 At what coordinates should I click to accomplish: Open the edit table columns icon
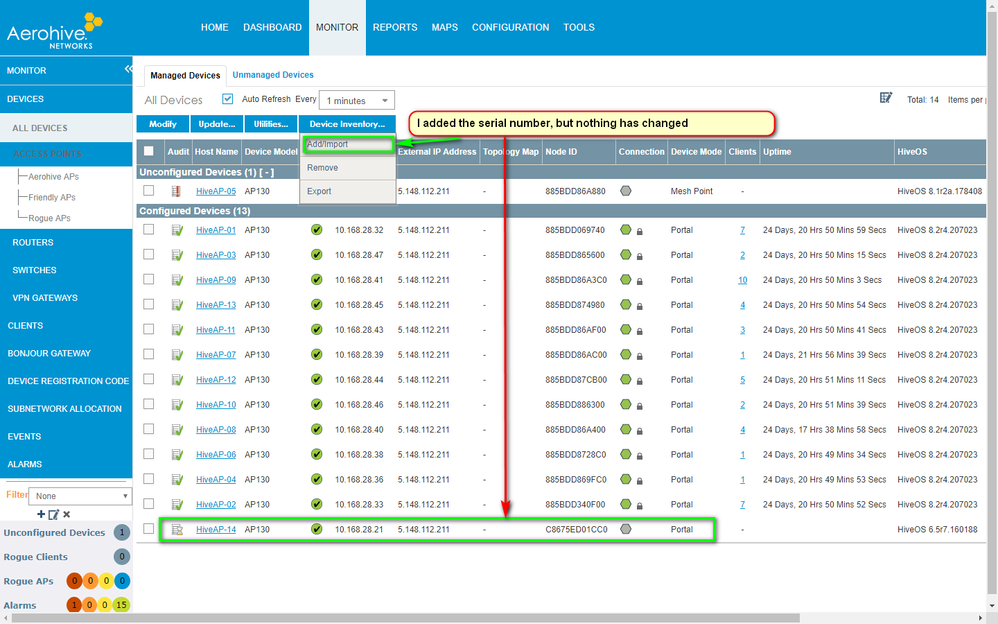coord(885,98)
